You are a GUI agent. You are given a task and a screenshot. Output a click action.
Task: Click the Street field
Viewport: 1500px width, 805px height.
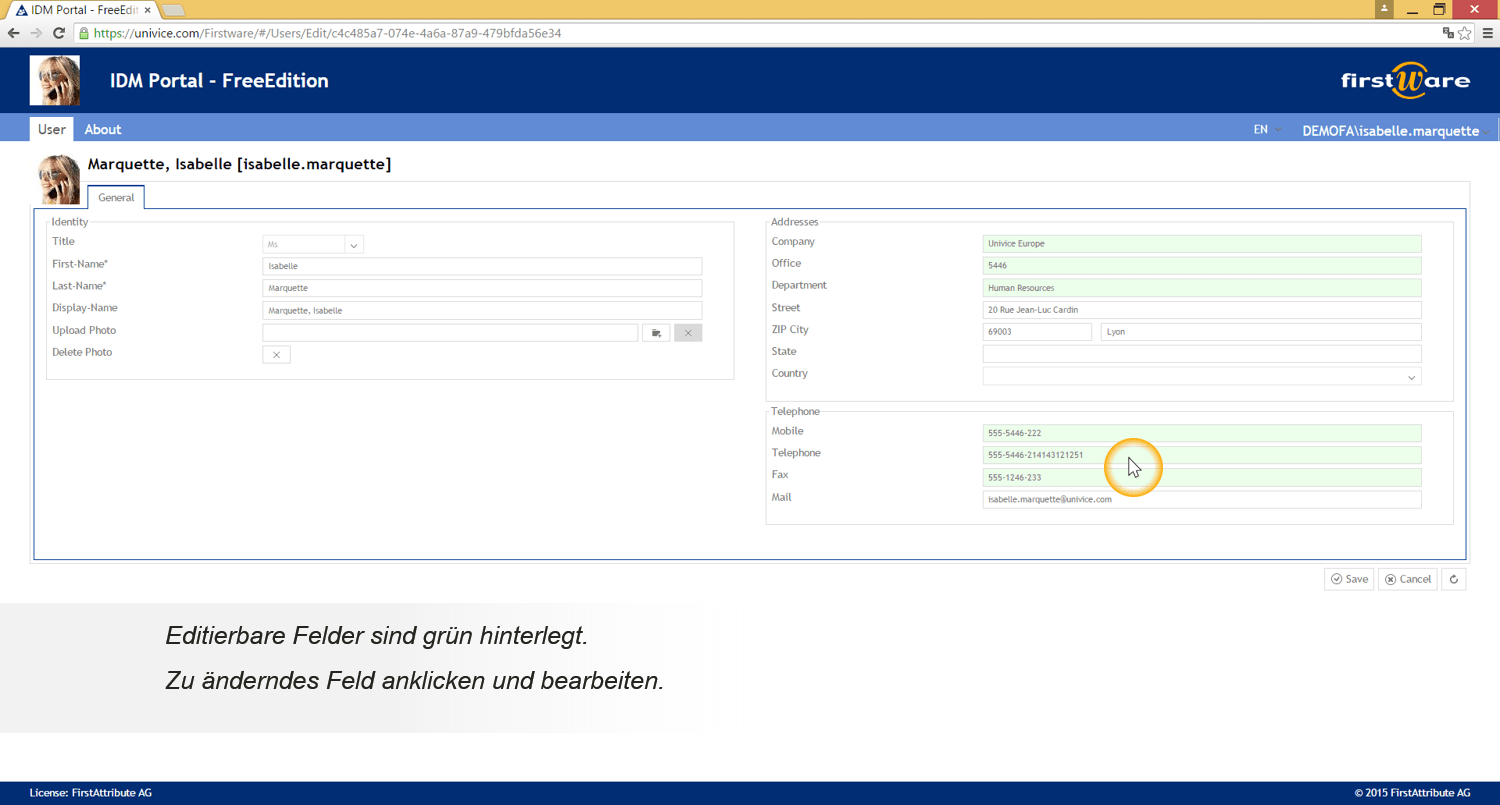point(1202,310)
